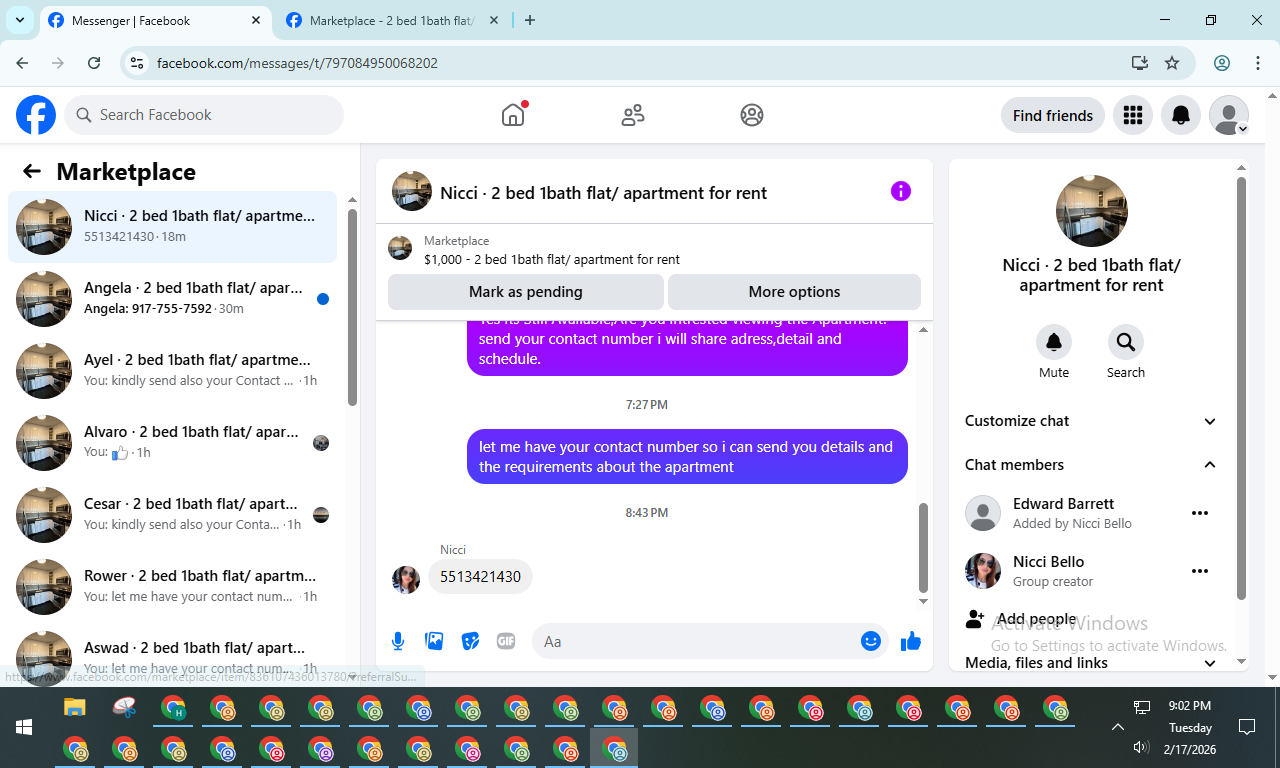Click the Find friends button
This screenshot has height=768, width=1280.
pyautogui.click(x=1053, y=115)
